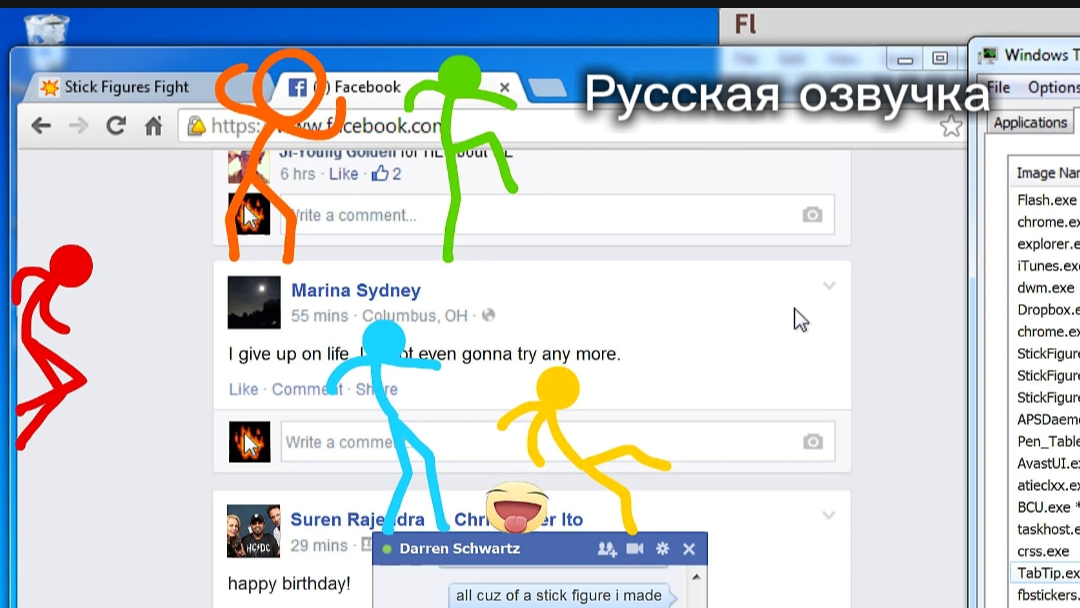
Task: Close the Facebook tab
Action: tap(504, 87)
